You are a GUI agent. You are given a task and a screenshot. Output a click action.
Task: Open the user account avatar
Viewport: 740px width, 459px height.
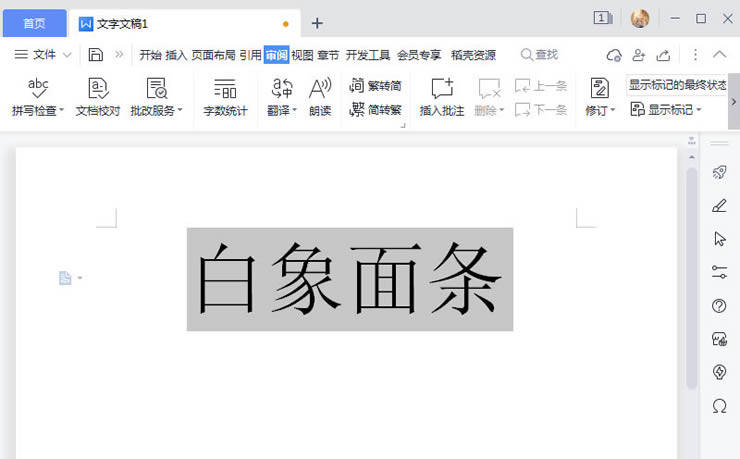640,19
